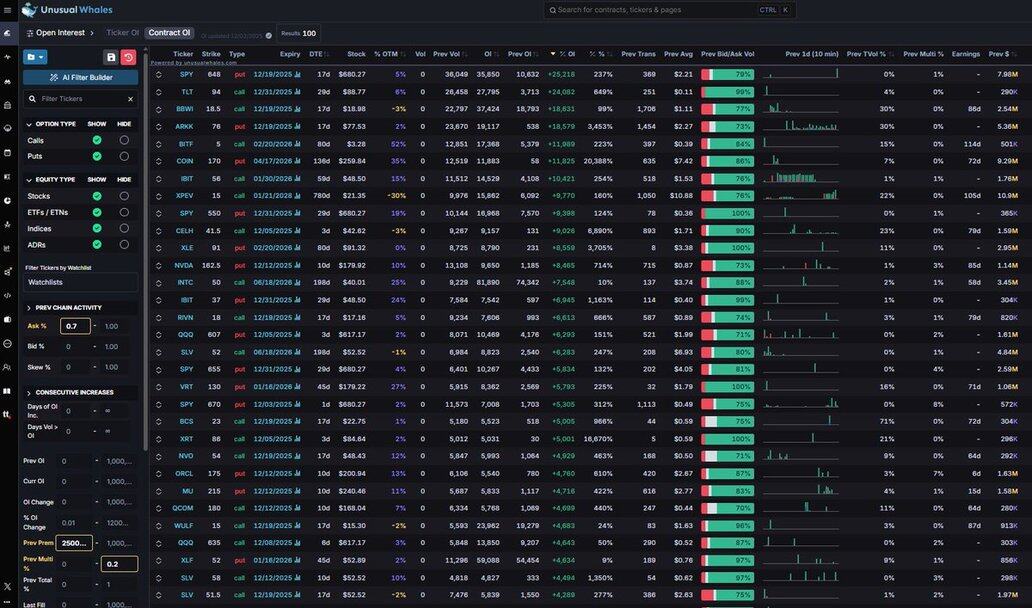Collapse the Option Type section

pos(29,124)
